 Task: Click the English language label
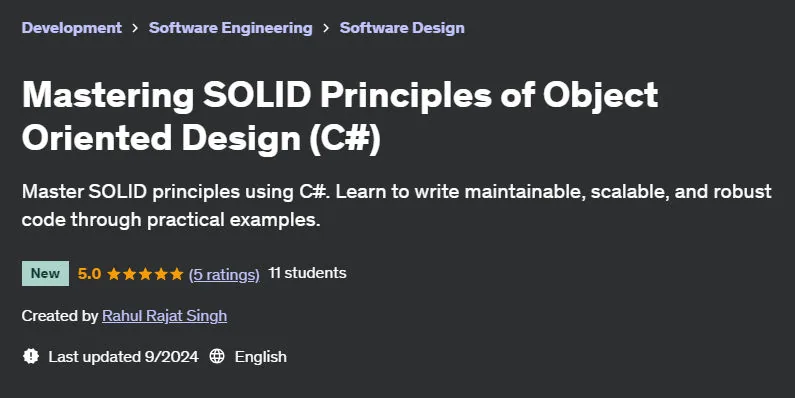tap(261, 356)
